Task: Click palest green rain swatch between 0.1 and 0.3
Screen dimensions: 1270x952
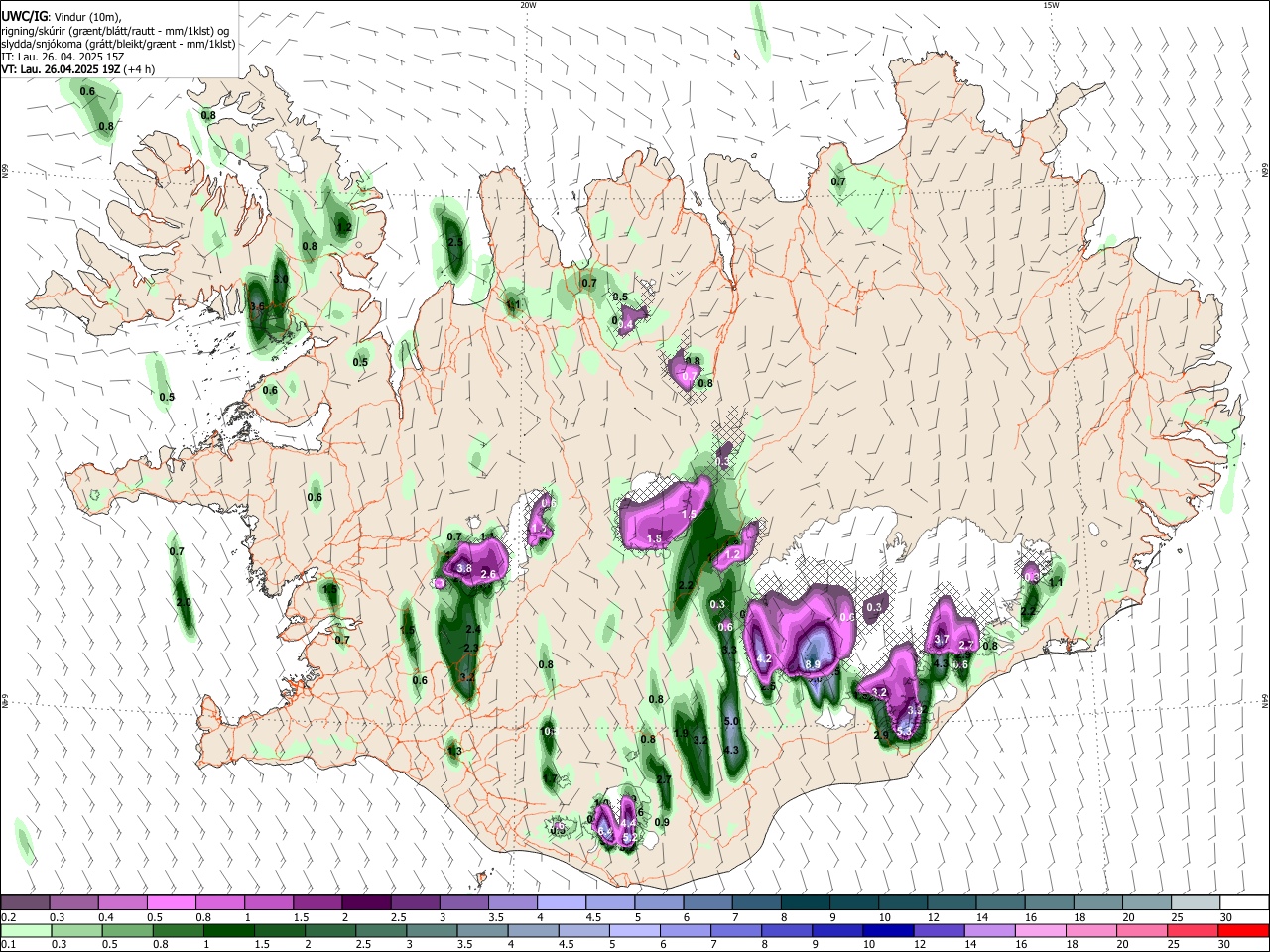Action: click(26, 930)
